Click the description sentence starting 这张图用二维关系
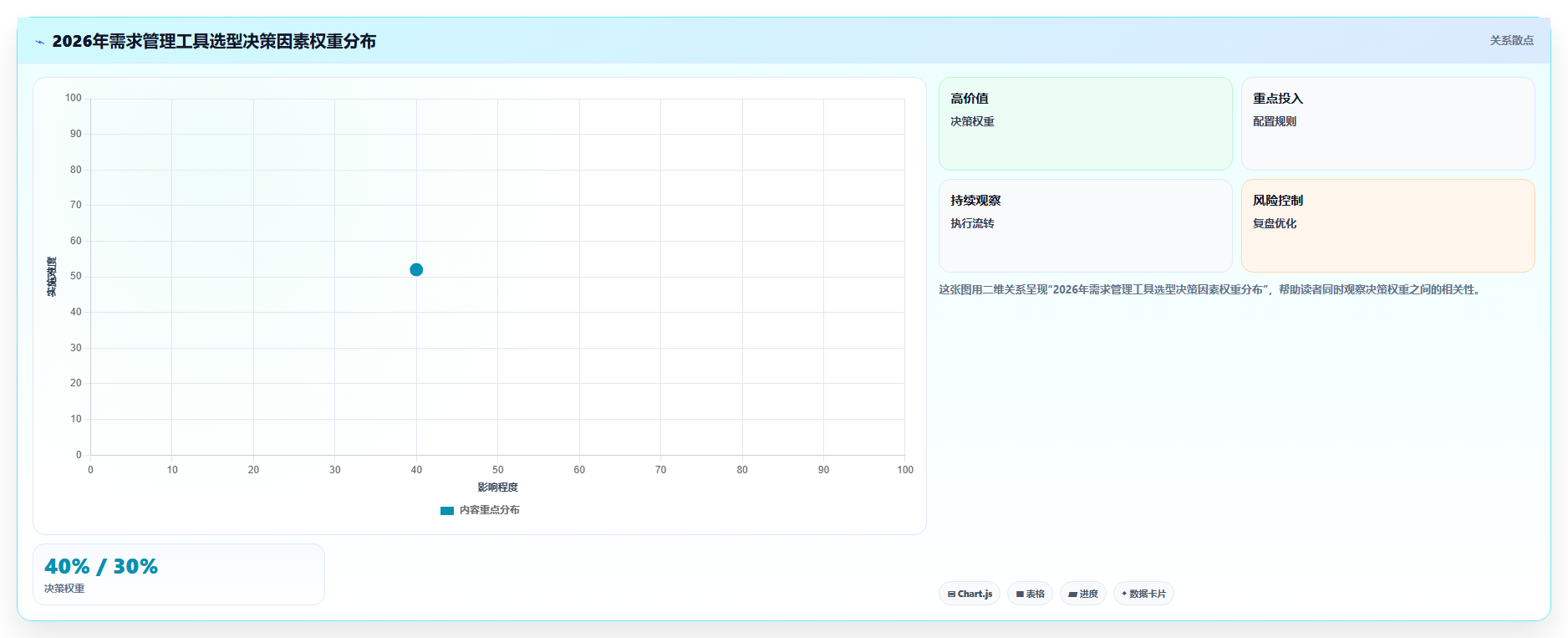The width and height of the screenshot is (1568, 638). pyautogui.click(x=1211, y=290)
